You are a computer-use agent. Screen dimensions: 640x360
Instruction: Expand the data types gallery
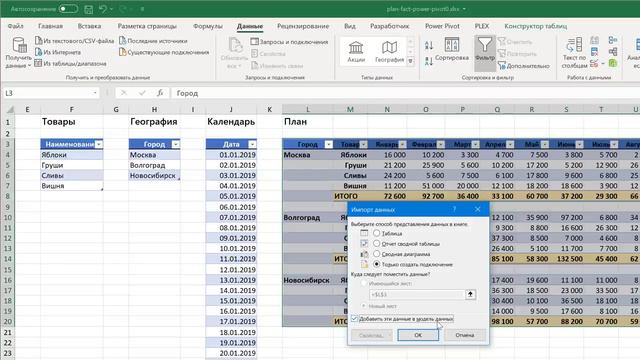pos(411,61)
